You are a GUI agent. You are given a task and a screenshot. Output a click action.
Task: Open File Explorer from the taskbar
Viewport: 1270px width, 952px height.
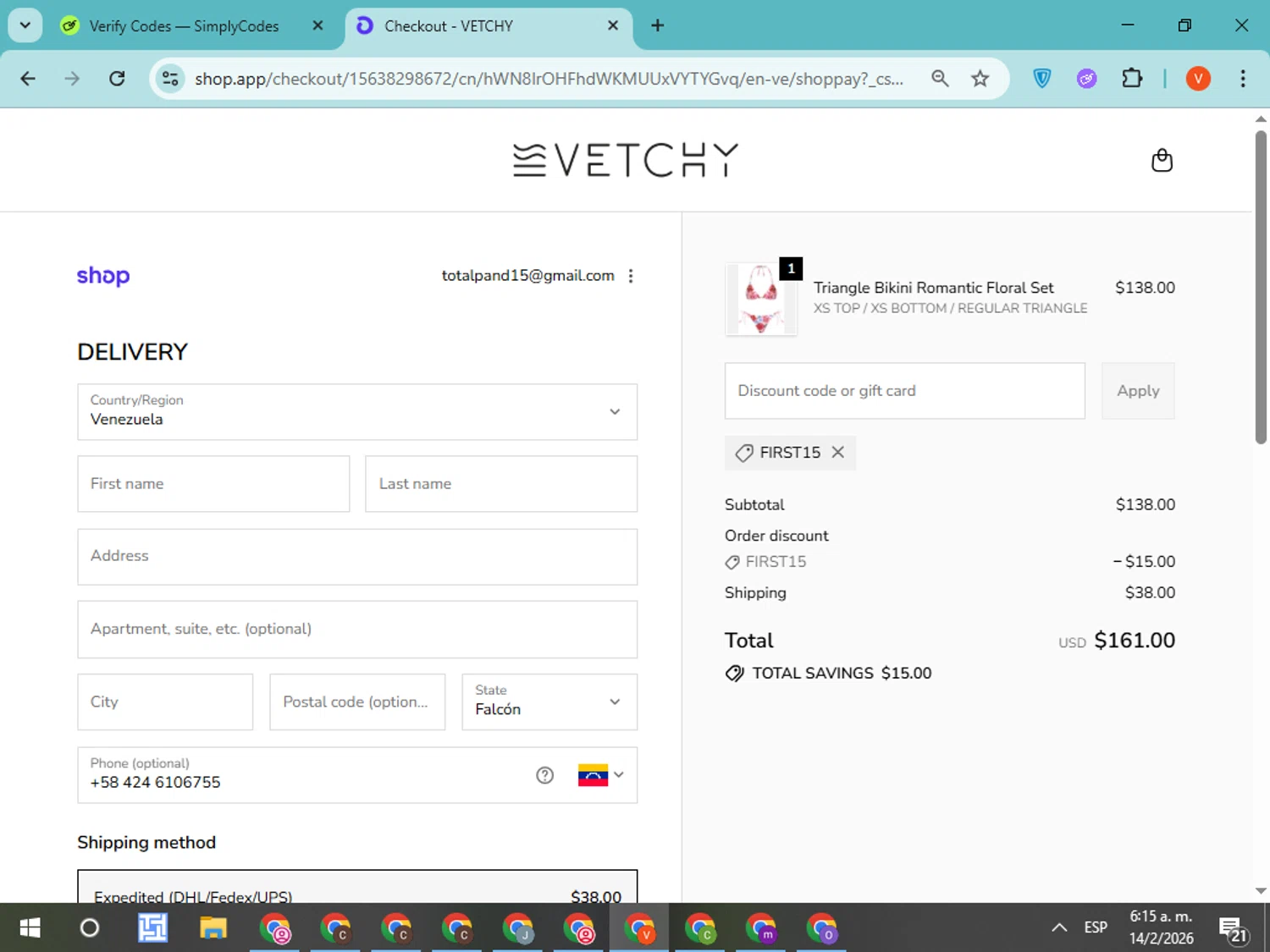213,928
